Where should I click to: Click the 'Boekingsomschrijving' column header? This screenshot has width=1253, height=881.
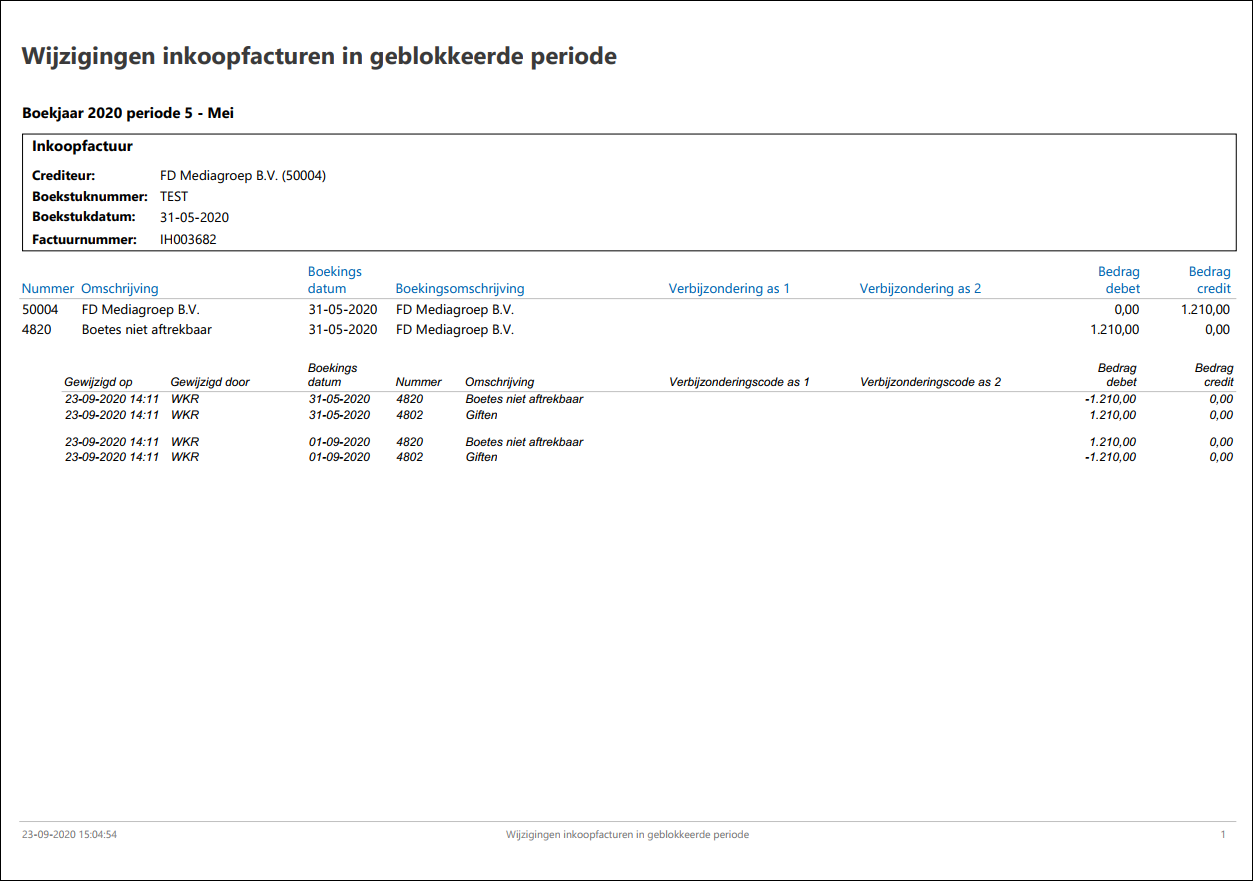tap(460, 289)
